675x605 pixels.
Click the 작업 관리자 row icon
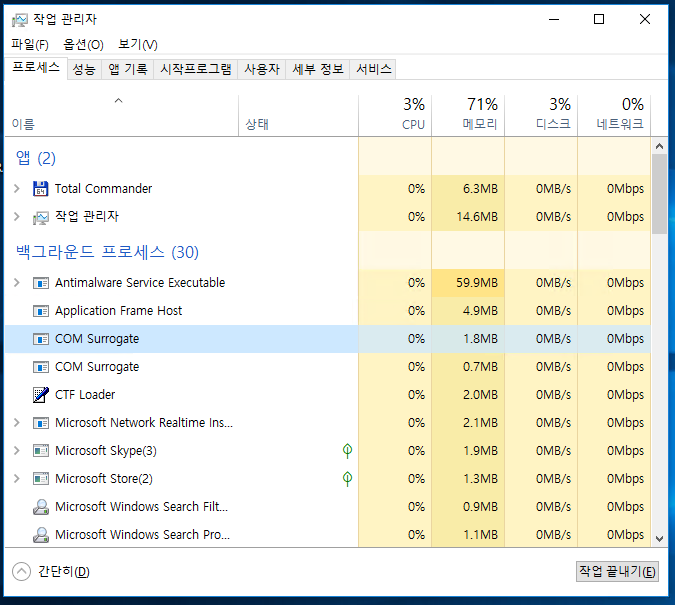[x=40, y=217]
